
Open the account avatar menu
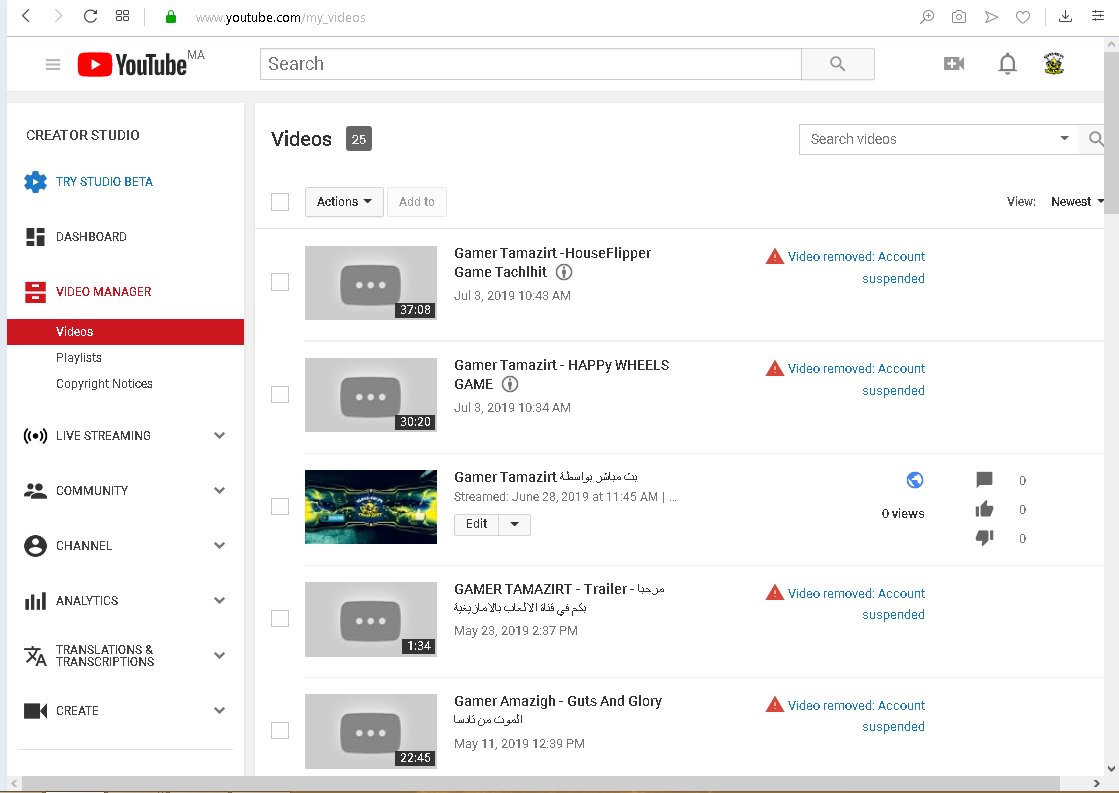(1054, 64)
